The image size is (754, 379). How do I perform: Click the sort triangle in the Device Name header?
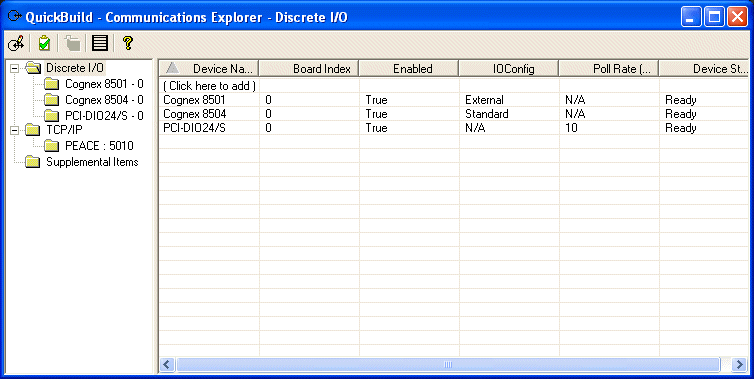click(172, 68)
